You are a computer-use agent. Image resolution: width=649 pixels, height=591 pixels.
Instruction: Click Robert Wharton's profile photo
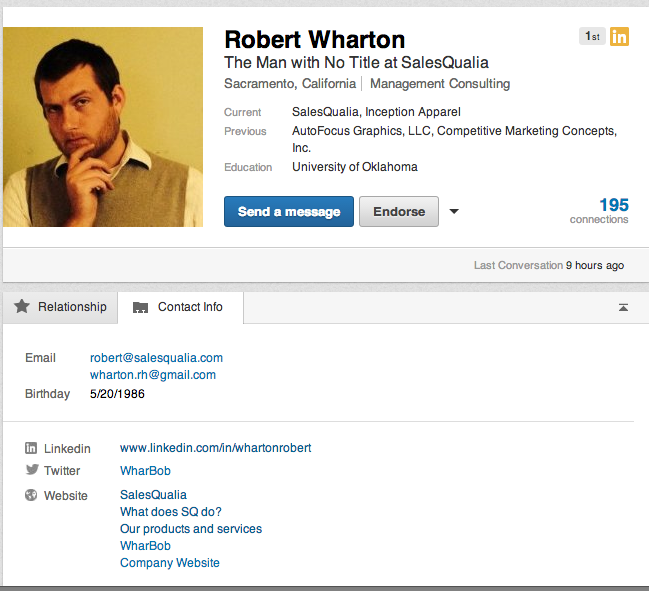103,126
